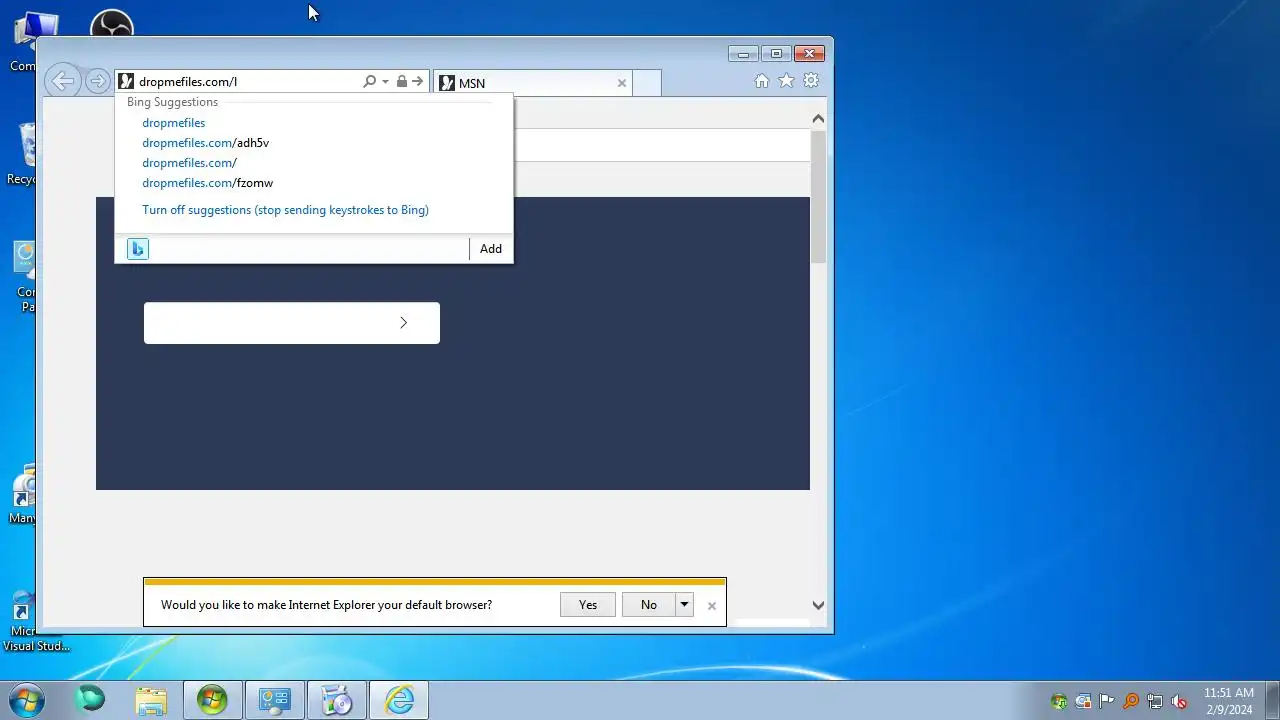The height and width of the screenshot is (720, 1280).
Task: Click the Bing search provider icon
Action: (138, 249)
